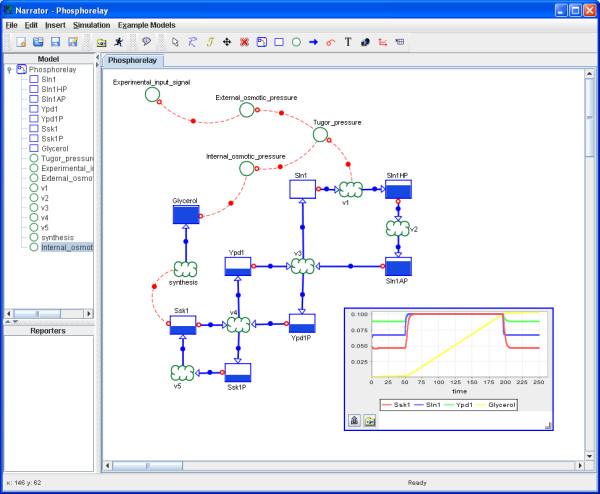Collapse the Phosphorelay tree root node
The width and height of the screenshot is (600, 494).
pos(10,71)
